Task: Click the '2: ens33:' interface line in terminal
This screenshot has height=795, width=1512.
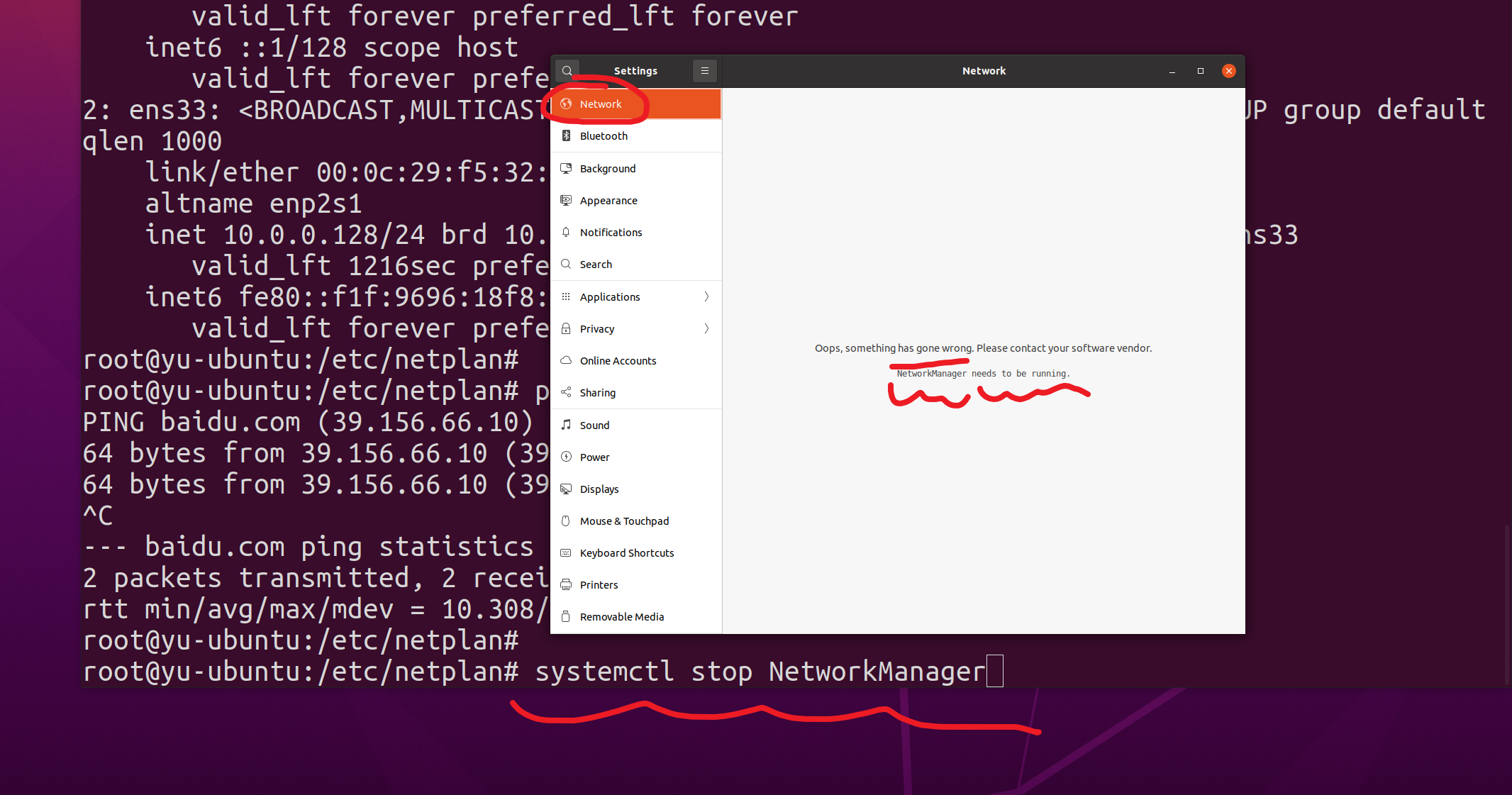Action: tap(316, 110)
